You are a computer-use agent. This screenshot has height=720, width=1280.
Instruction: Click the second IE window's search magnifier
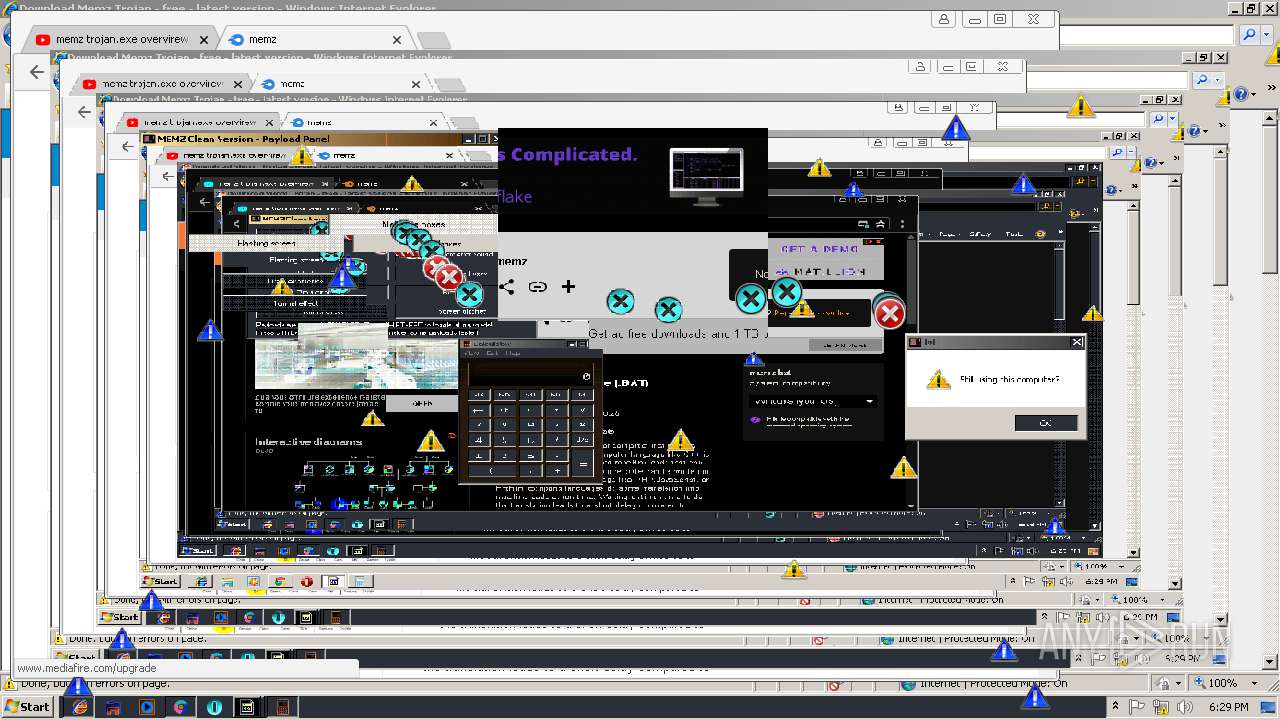pyautogui.click(x=1204, y=80)
